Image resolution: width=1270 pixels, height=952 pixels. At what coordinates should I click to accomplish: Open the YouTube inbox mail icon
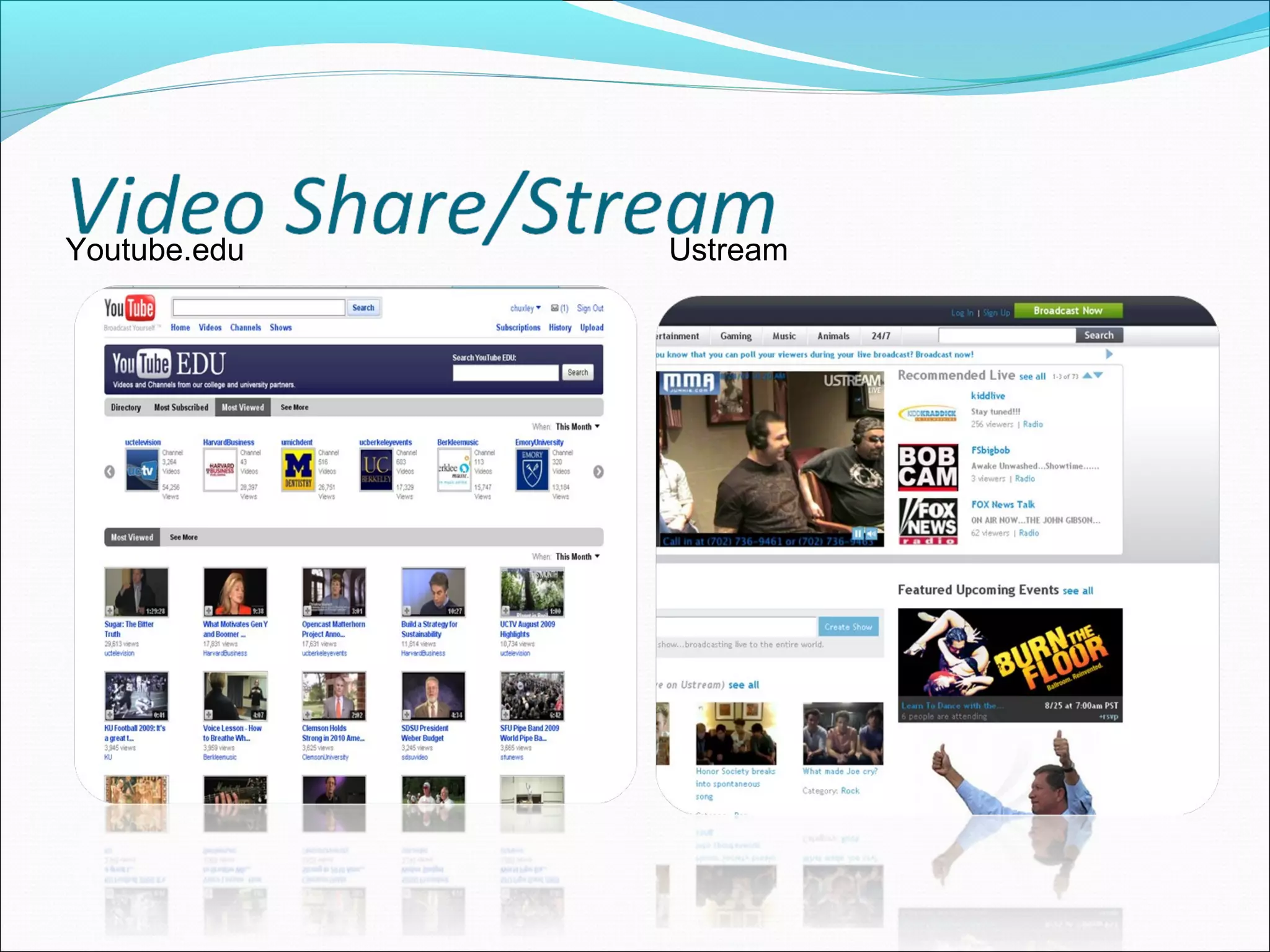554,308
